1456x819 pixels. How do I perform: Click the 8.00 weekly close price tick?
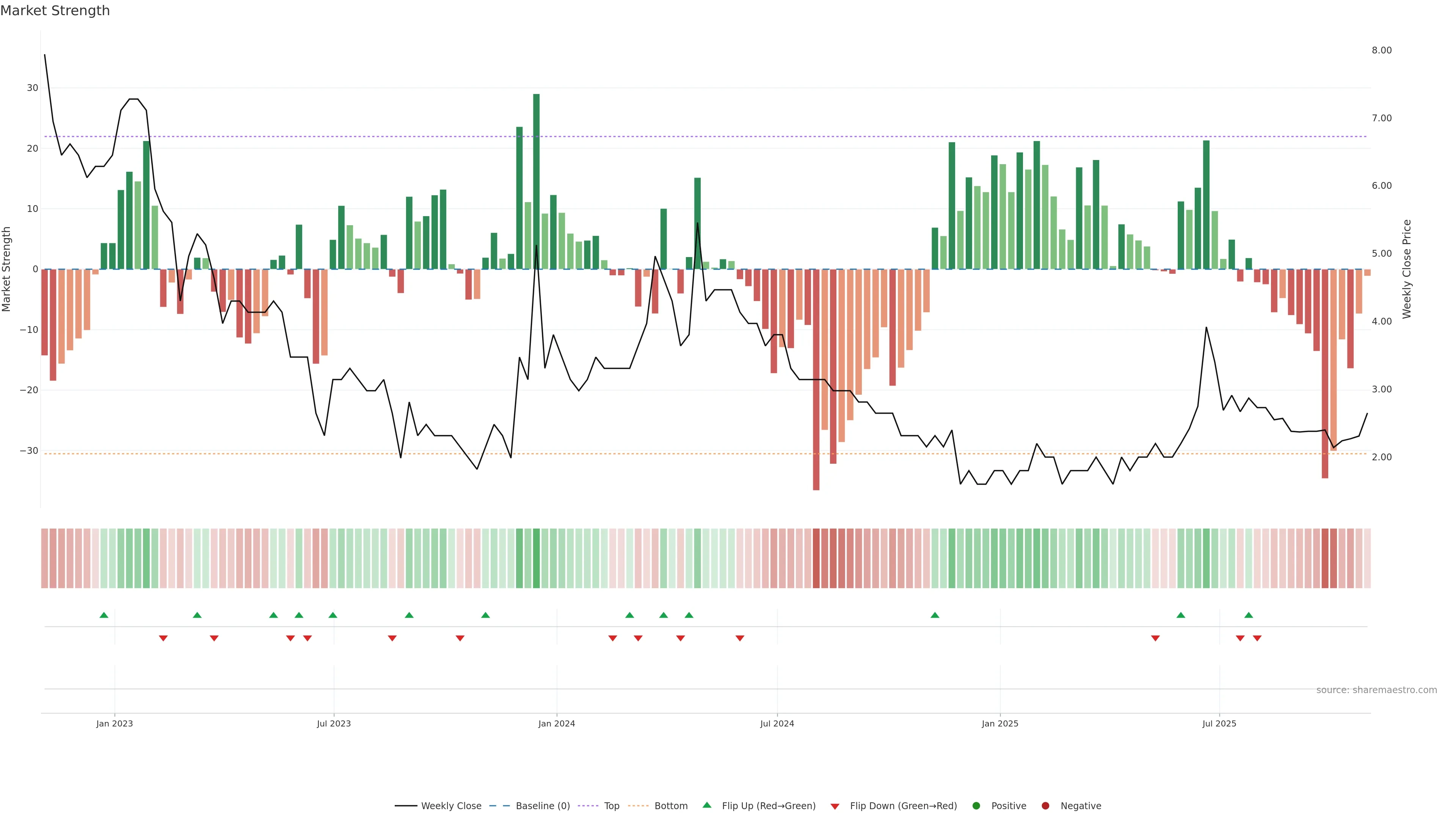[x=1381, y=50]
